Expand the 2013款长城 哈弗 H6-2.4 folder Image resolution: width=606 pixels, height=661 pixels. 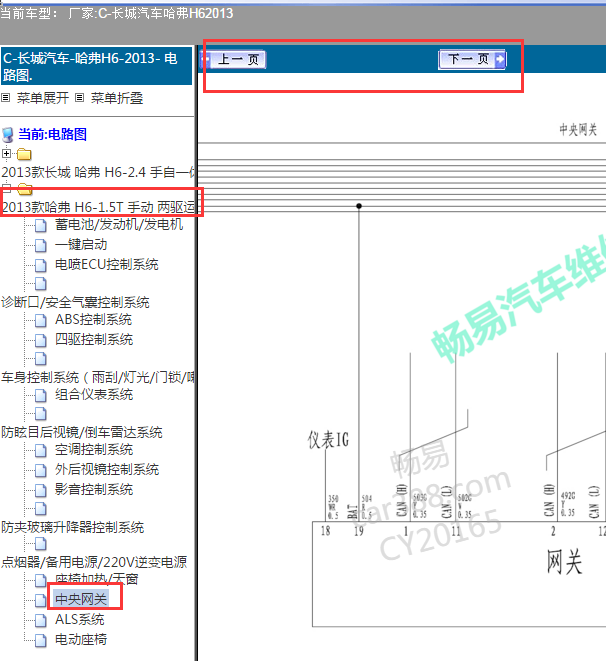point(6,153)
